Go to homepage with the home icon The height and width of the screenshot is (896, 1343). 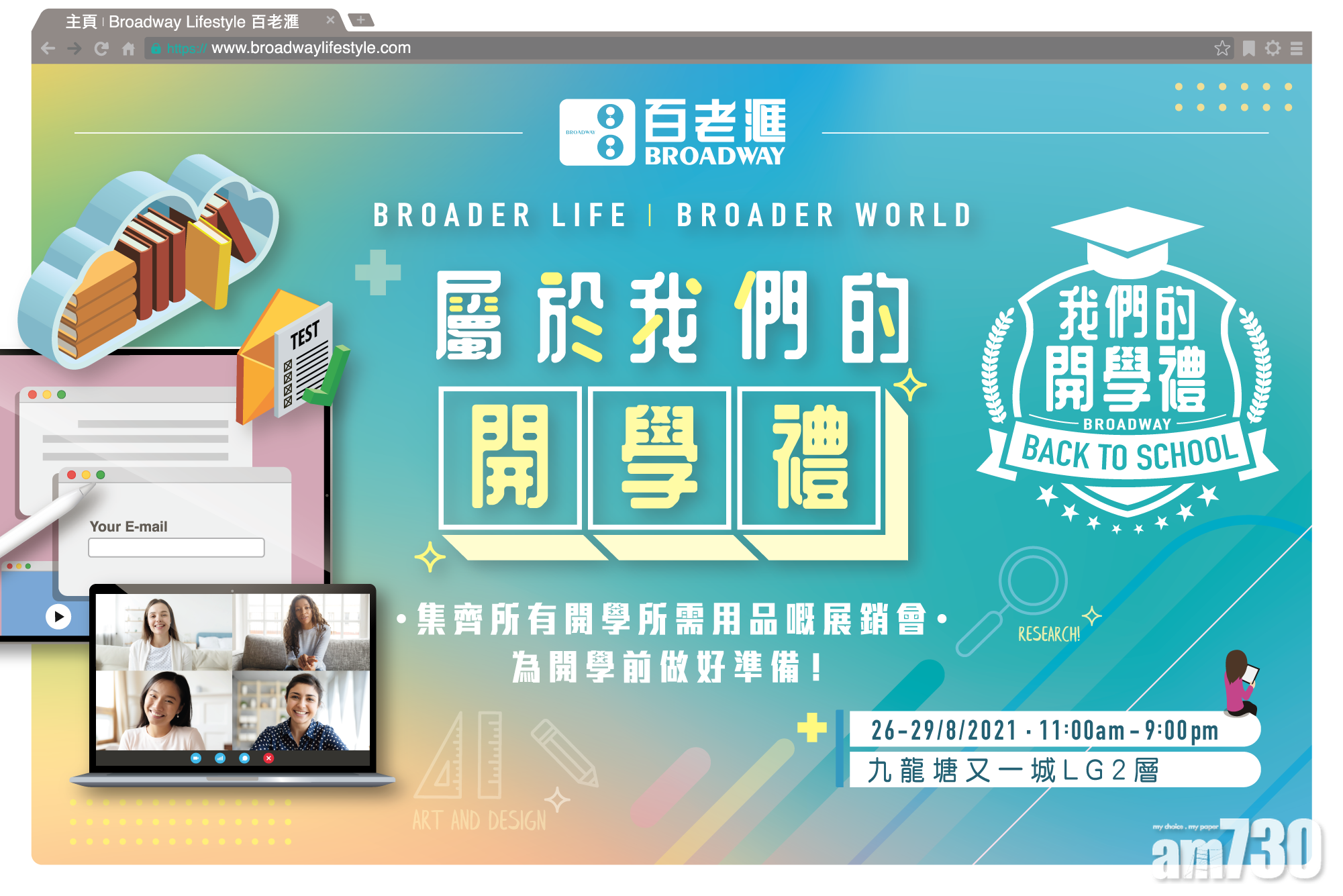129,48
